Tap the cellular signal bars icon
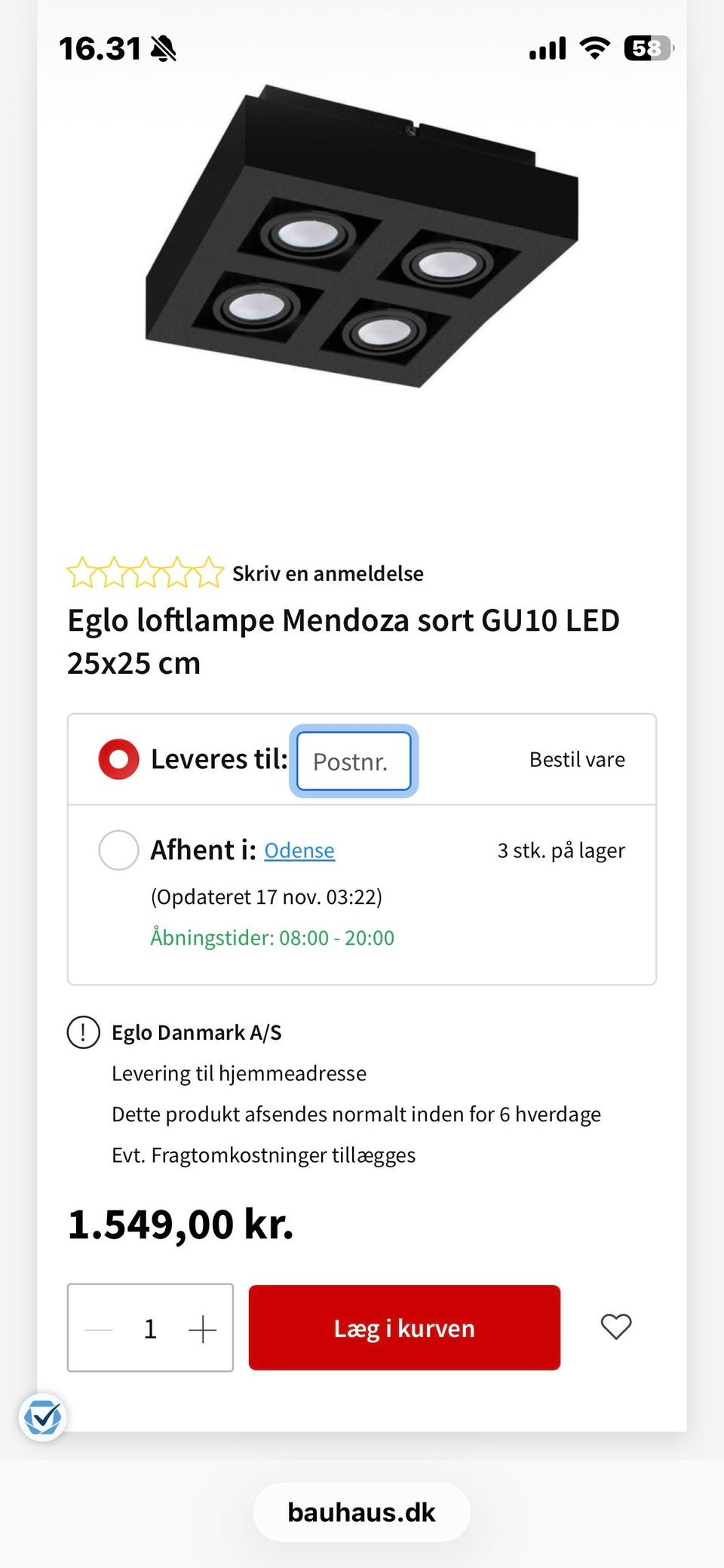The height and width of the screenshot is (1568, 724). (x=548, y=49)
